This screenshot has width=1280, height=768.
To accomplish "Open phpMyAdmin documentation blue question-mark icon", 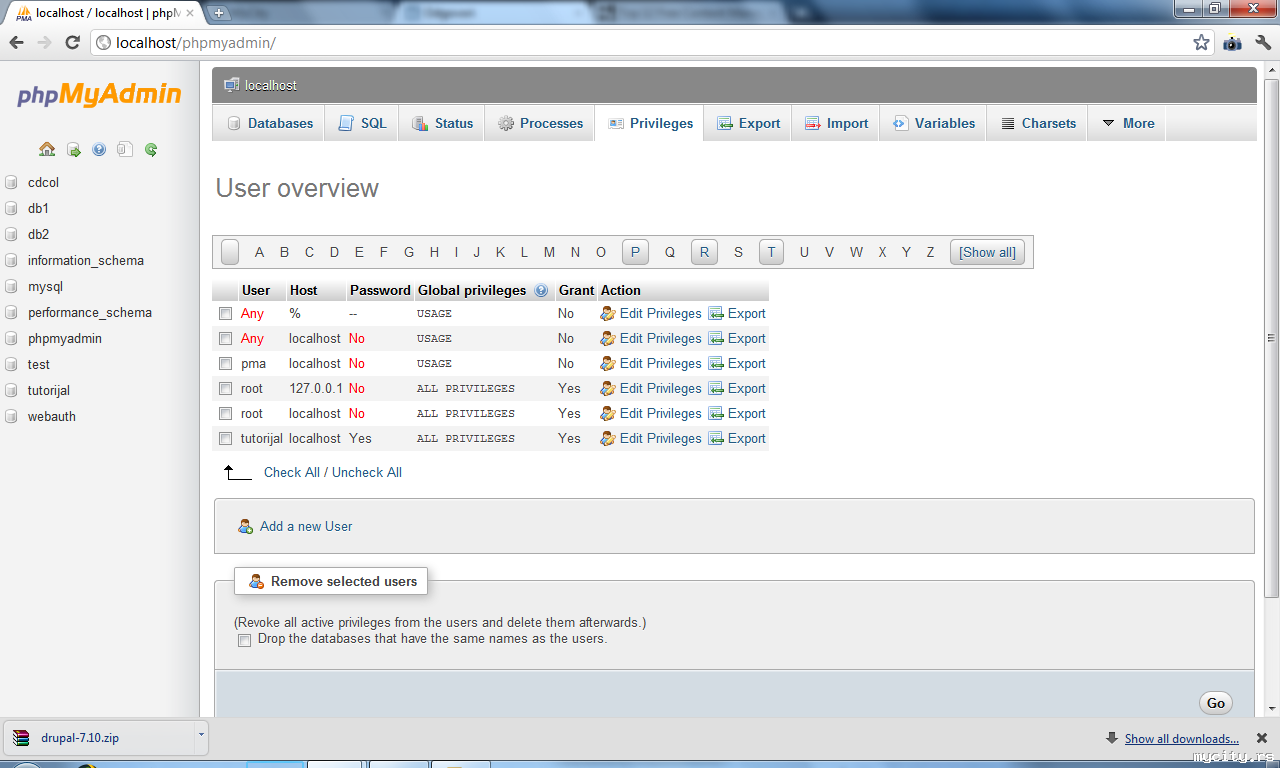I will coord(99,150).
